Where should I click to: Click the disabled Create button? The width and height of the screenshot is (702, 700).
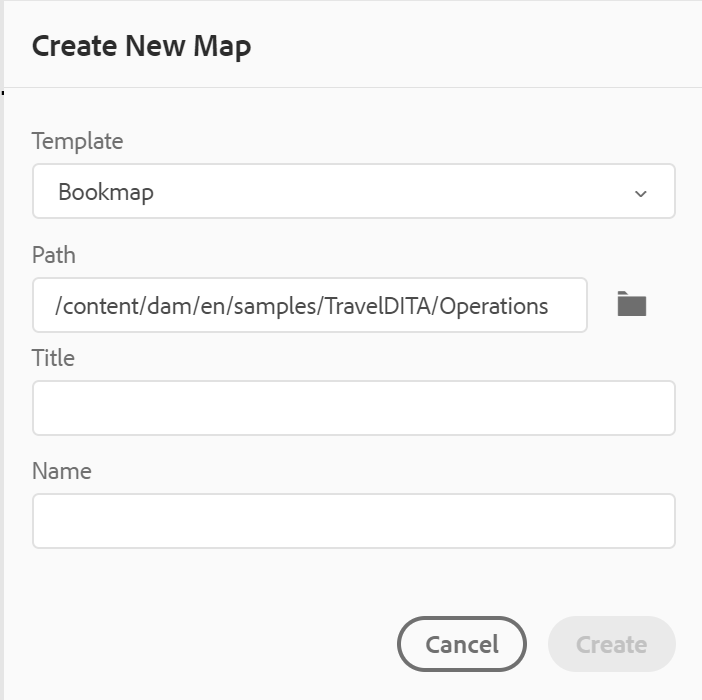click(612, 644)
